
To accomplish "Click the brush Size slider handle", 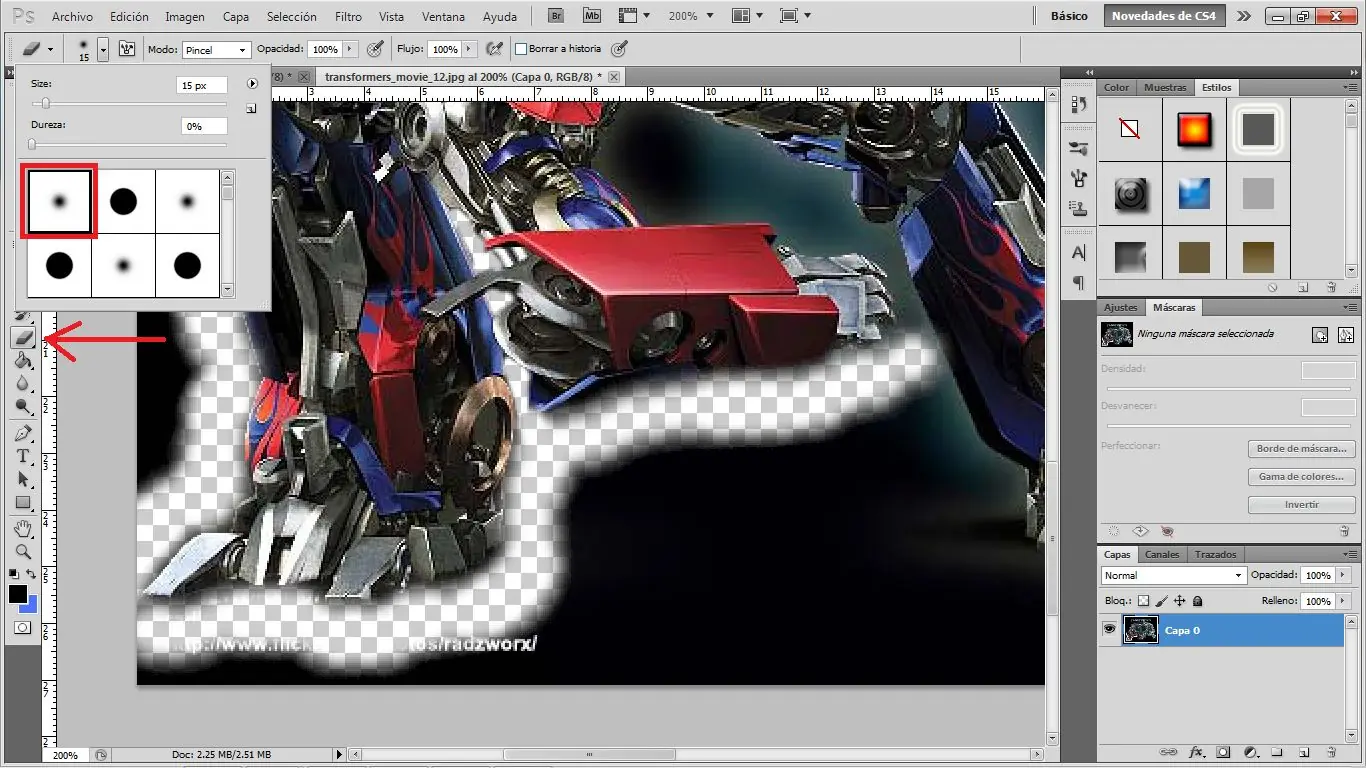I will click(45, 103).
